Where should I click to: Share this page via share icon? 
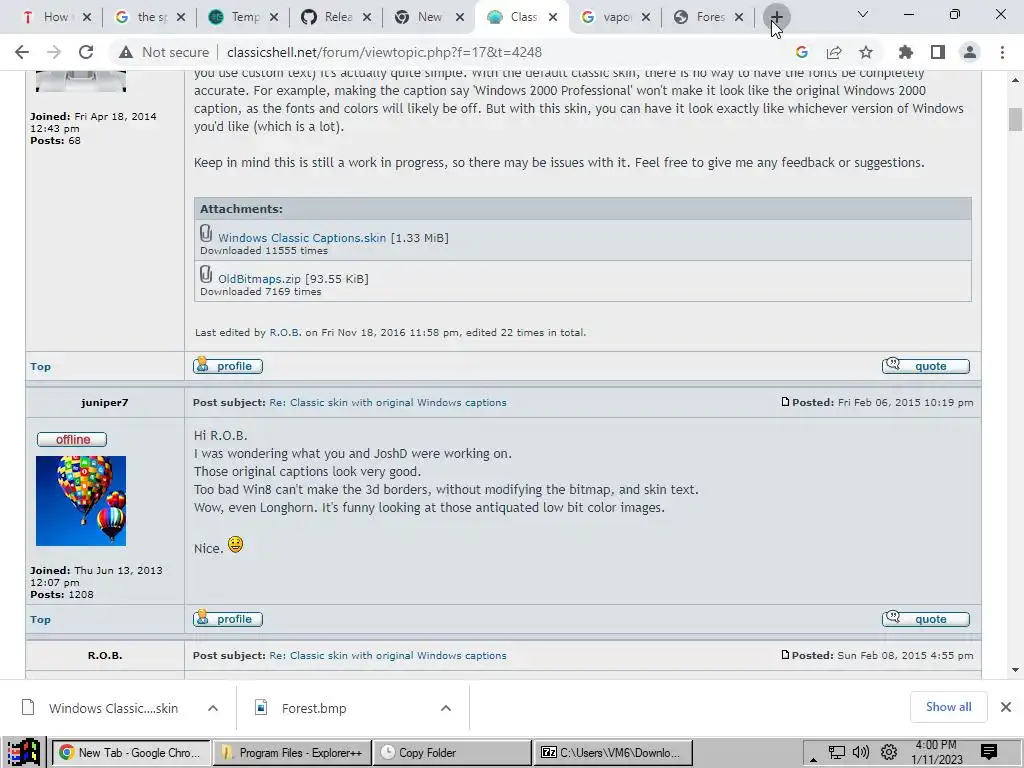834,52
